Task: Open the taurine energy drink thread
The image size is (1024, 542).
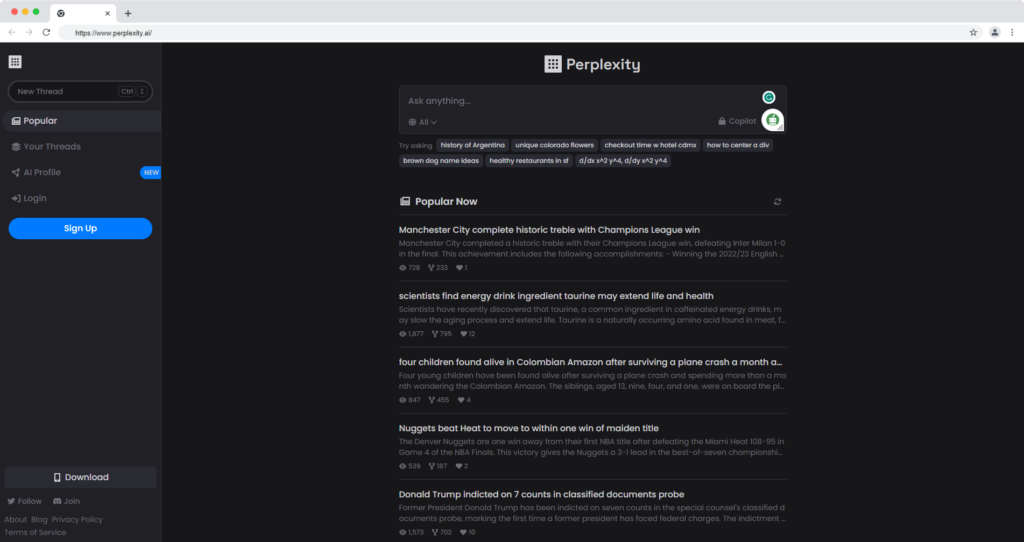Action: (556, 296)
